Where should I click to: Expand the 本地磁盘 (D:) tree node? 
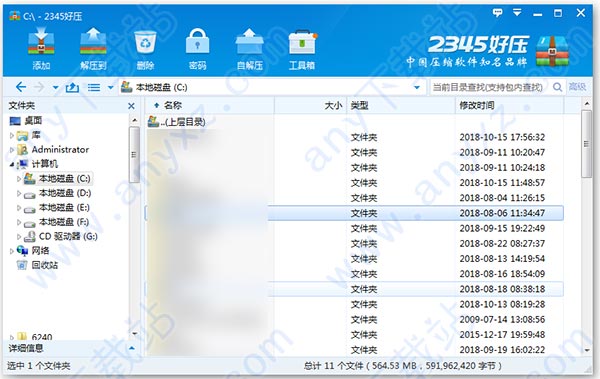pyautogui.click(x=19, y=193)
